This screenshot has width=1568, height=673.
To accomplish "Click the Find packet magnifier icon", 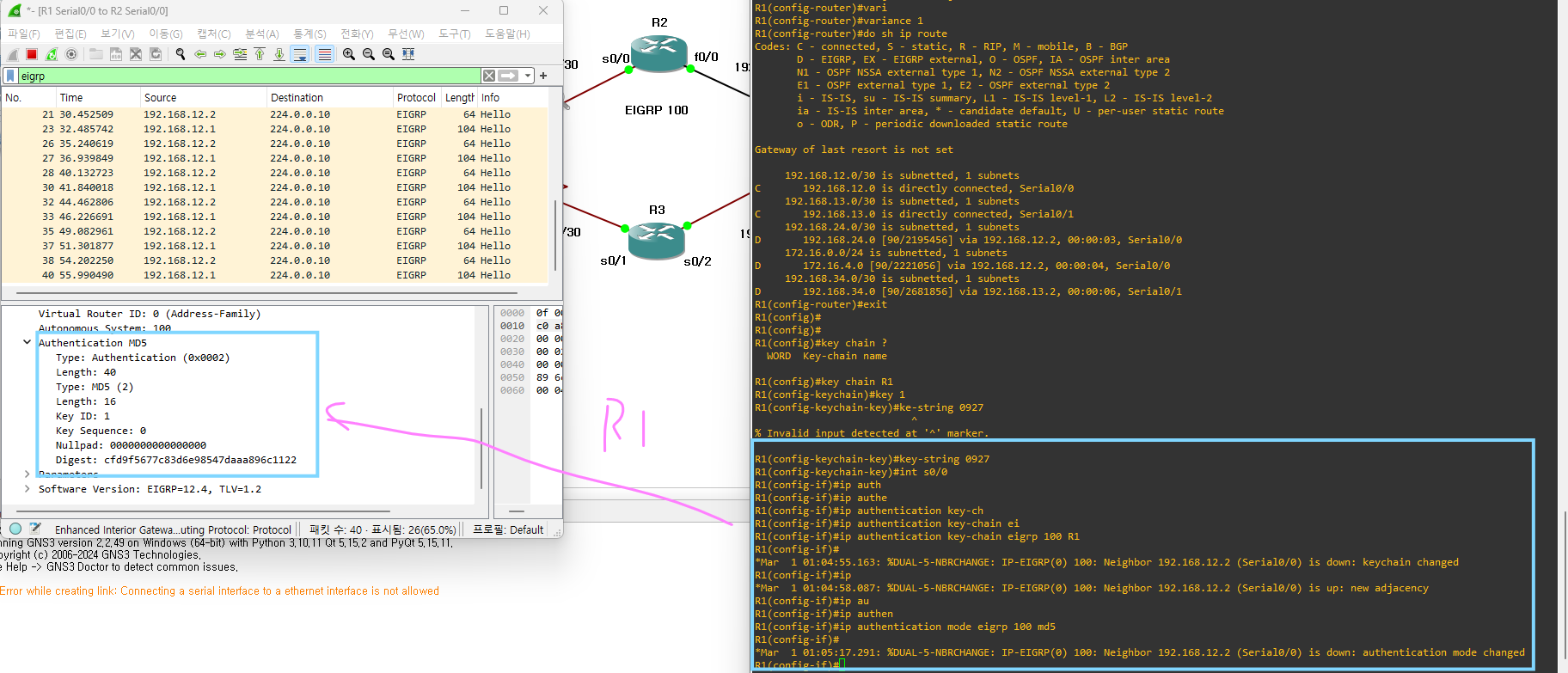I will 181,54.
